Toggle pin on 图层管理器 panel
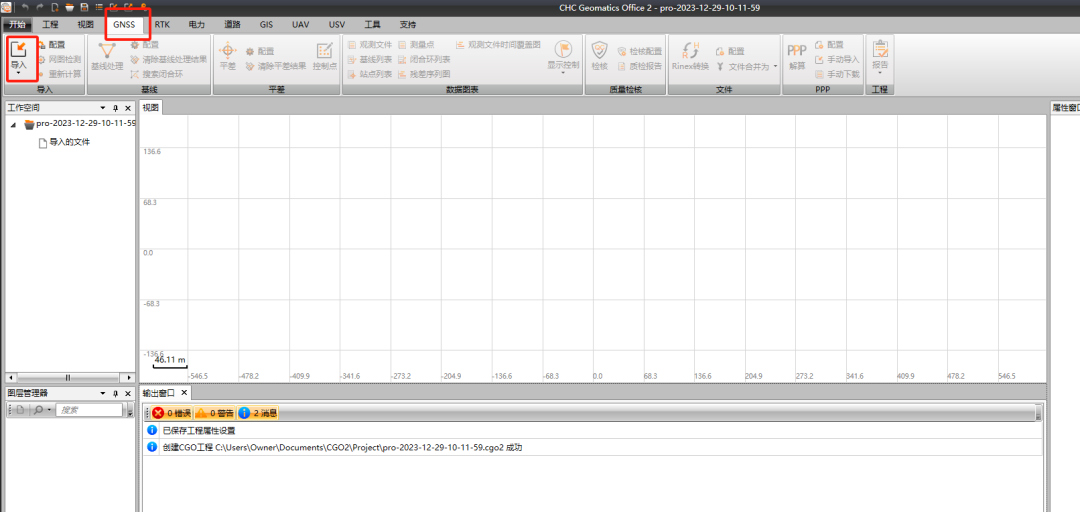The image size is (1080, 512). [116, 393]
